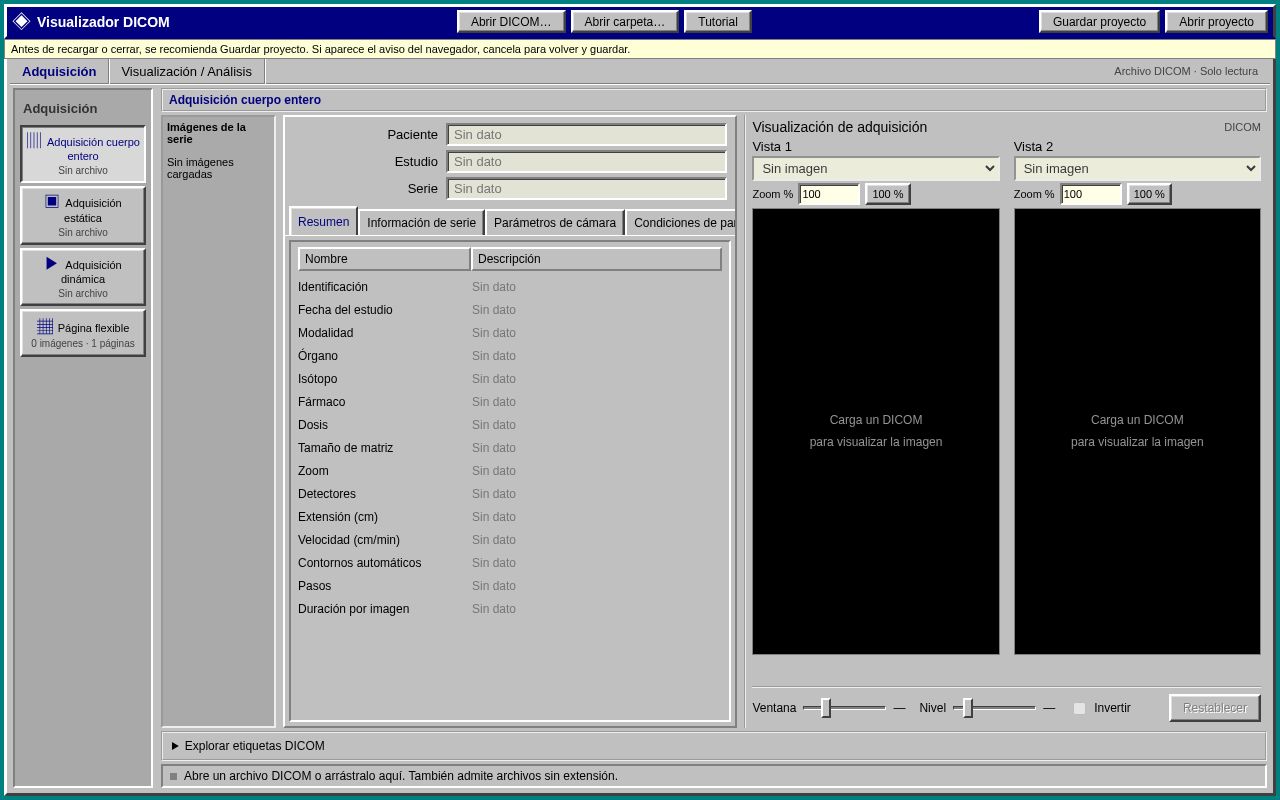Select the Adquisición dinámica play icon
The width and height of the screenshot is (1280, 800).
(x=52, y=263)
